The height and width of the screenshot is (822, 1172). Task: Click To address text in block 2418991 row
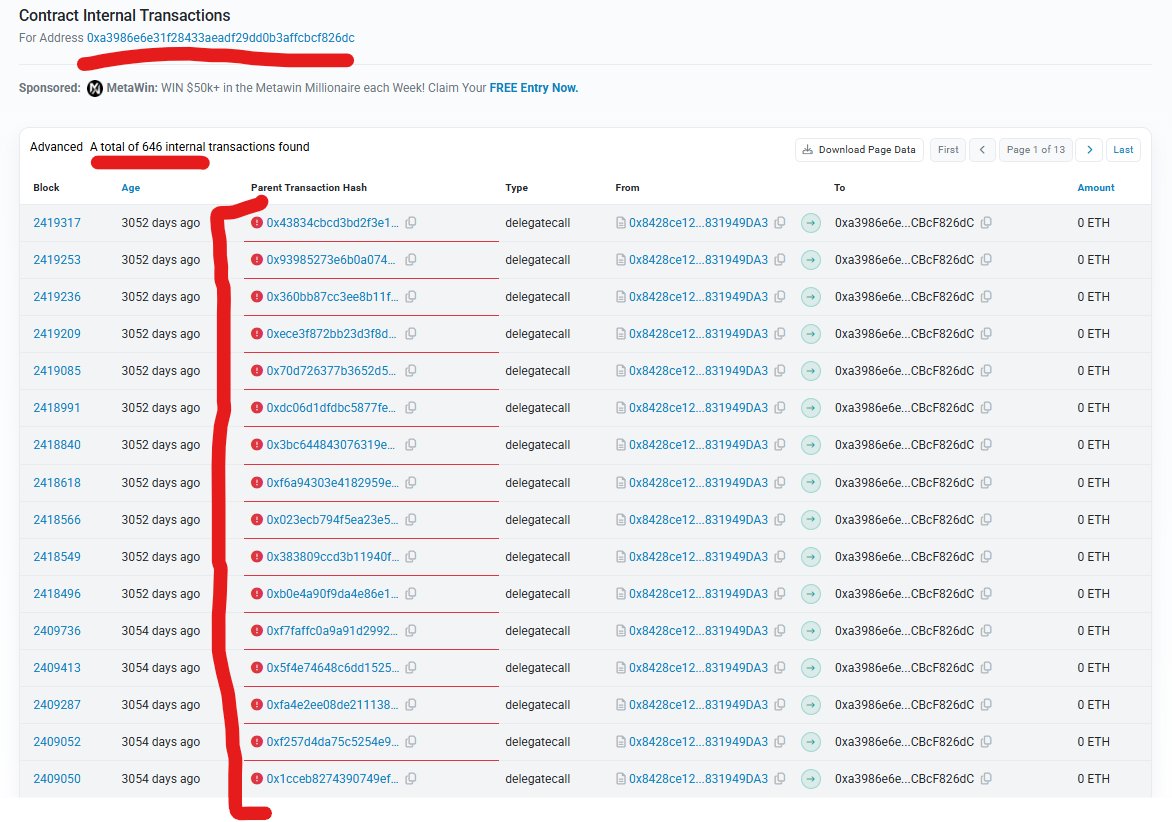[x=904, y=408]
